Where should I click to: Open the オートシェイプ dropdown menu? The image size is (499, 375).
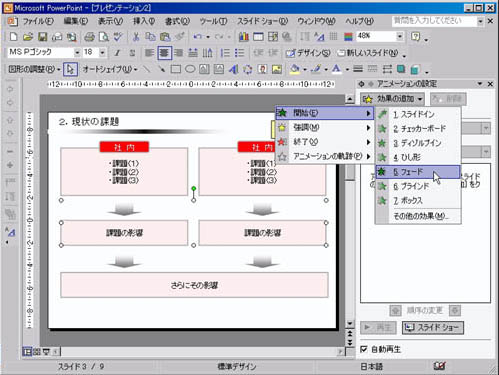coord(110,69)
